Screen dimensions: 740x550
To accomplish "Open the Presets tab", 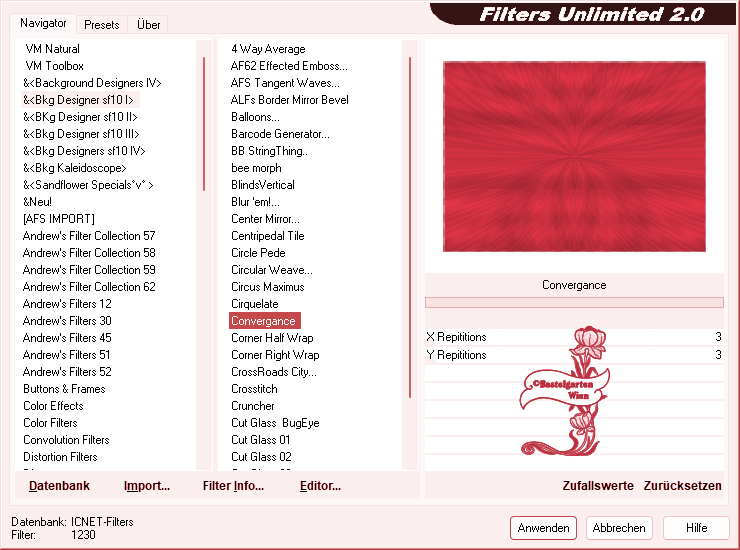I will [x=101, y=25].
